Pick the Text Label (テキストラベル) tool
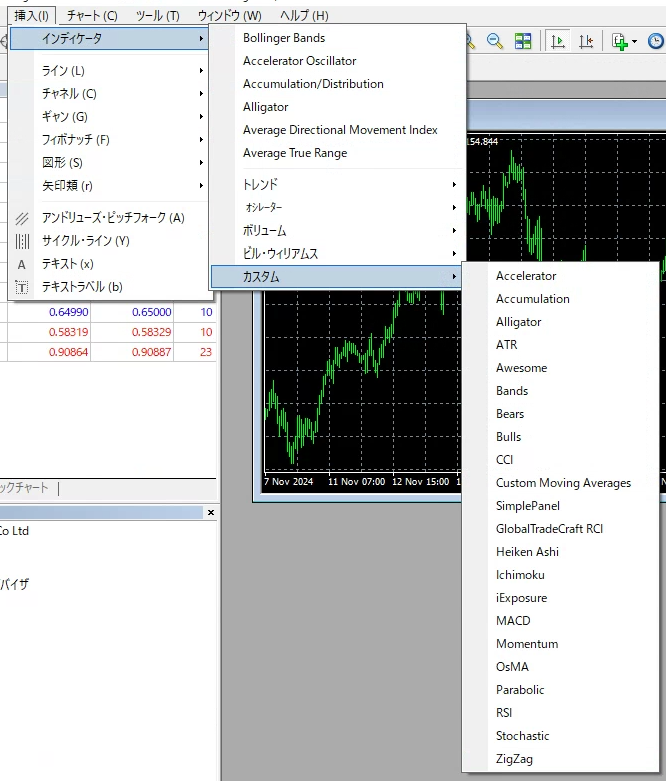 (81, 287)
